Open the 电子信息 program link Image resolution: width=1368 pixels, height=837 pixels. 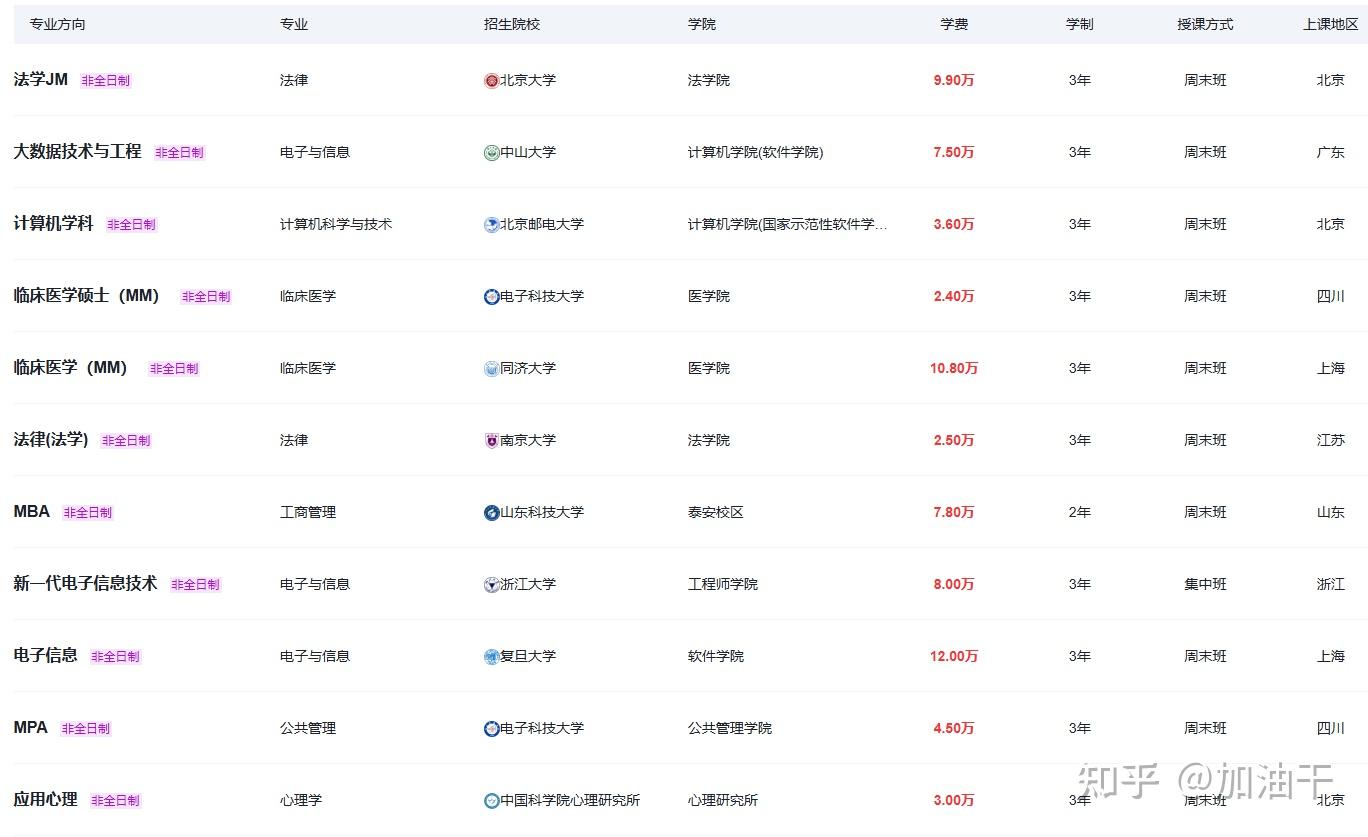(45, 655)
